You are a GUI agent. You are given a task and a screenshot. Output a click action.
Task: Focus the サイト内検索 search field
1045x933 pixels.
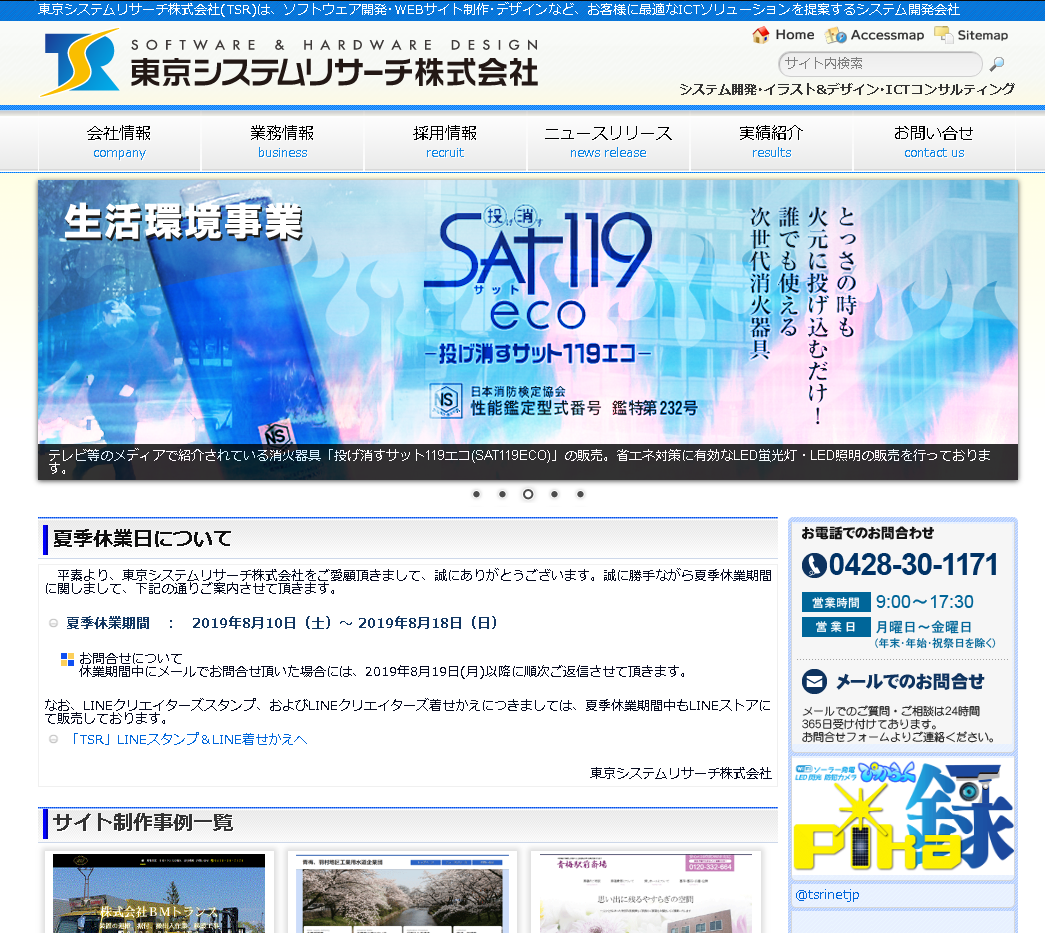880,63
